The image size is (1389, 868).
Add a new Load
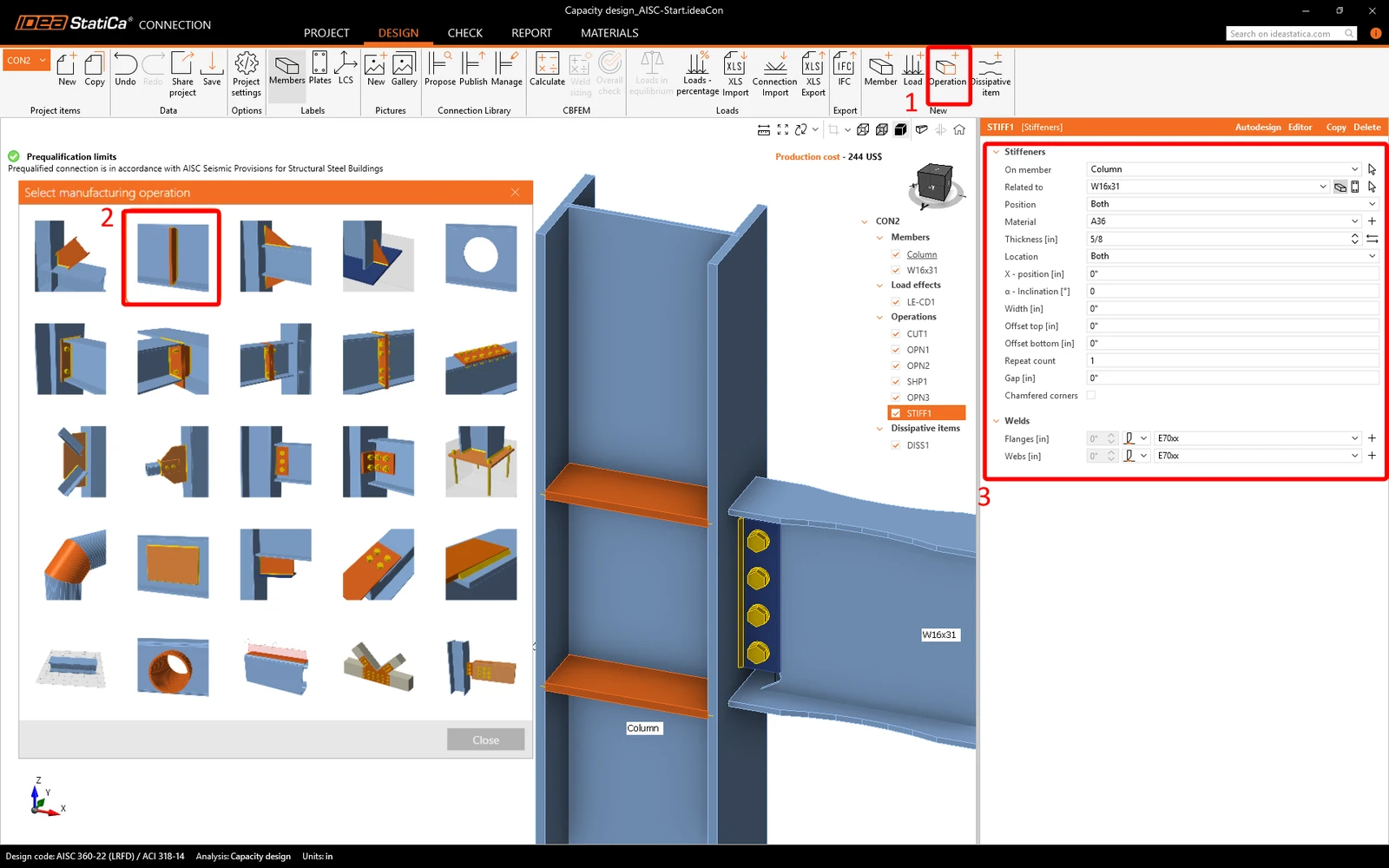pos(912,69)
